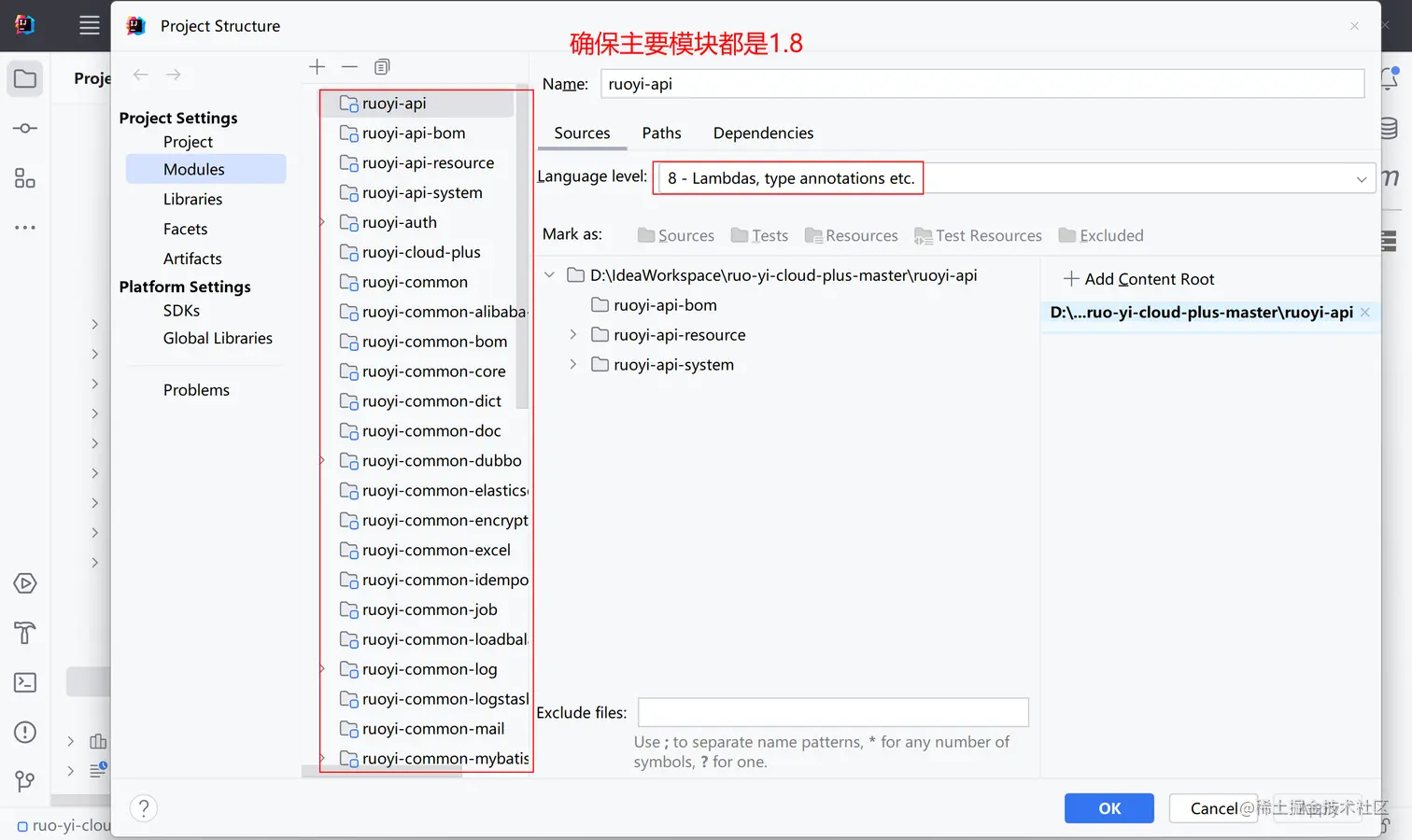Image resolution: width=1412 pixels, height=840 pixels.
Task: Open the Problems tool window icon
Action: pyautogui.click(x=25, y=732)
